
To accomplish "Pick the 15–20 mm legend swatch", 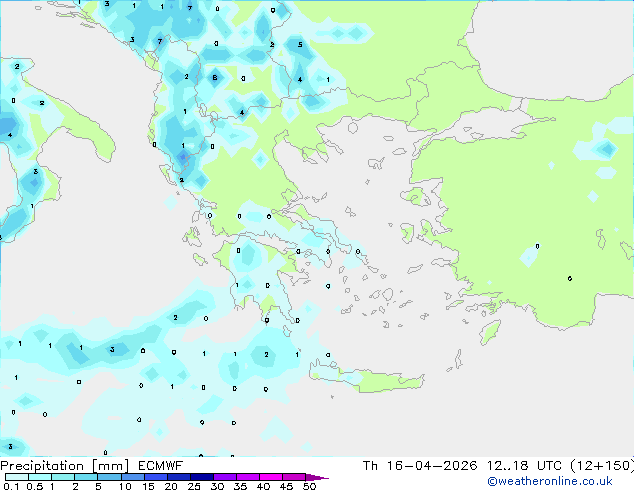I will (155, 477).
